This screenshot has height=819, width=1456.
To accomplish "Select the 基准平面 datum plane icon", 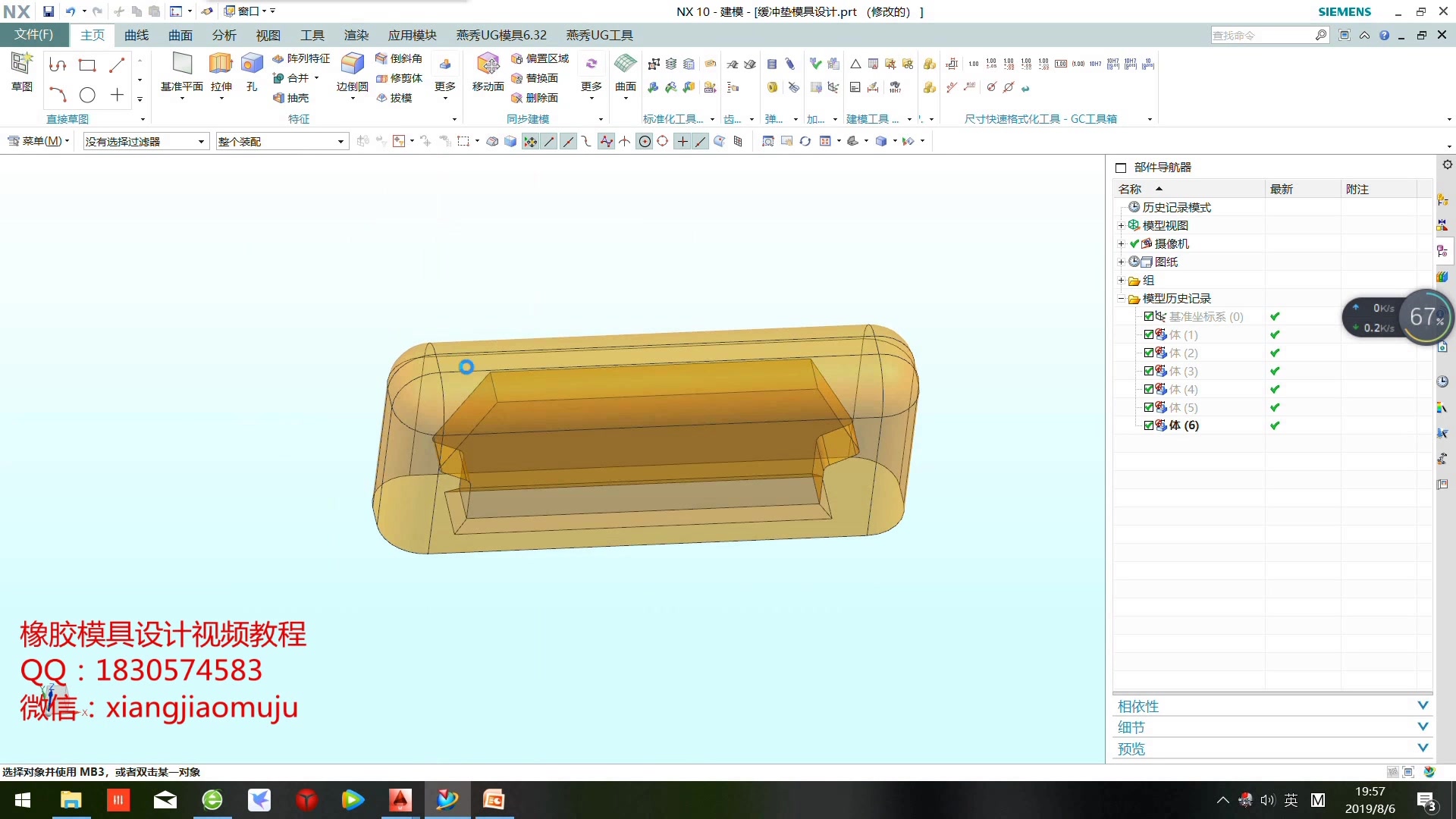I will click(182, 65).
